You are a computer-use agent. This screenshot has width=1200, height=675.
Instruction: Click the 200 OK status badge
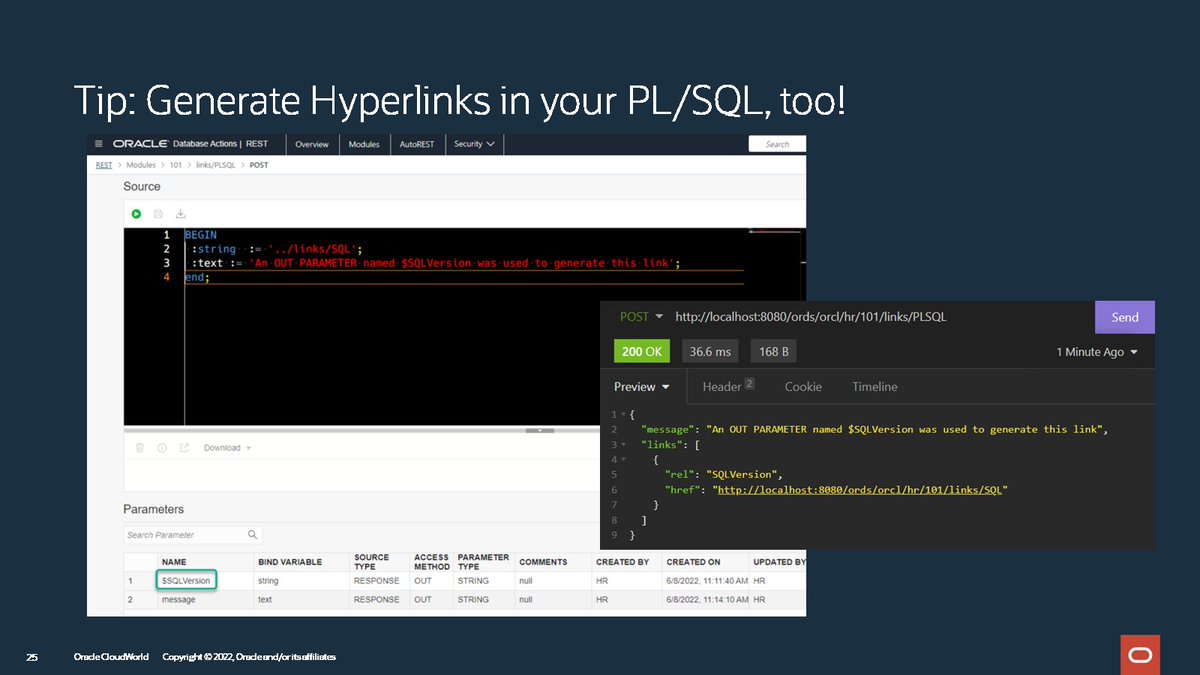[642, 352]
